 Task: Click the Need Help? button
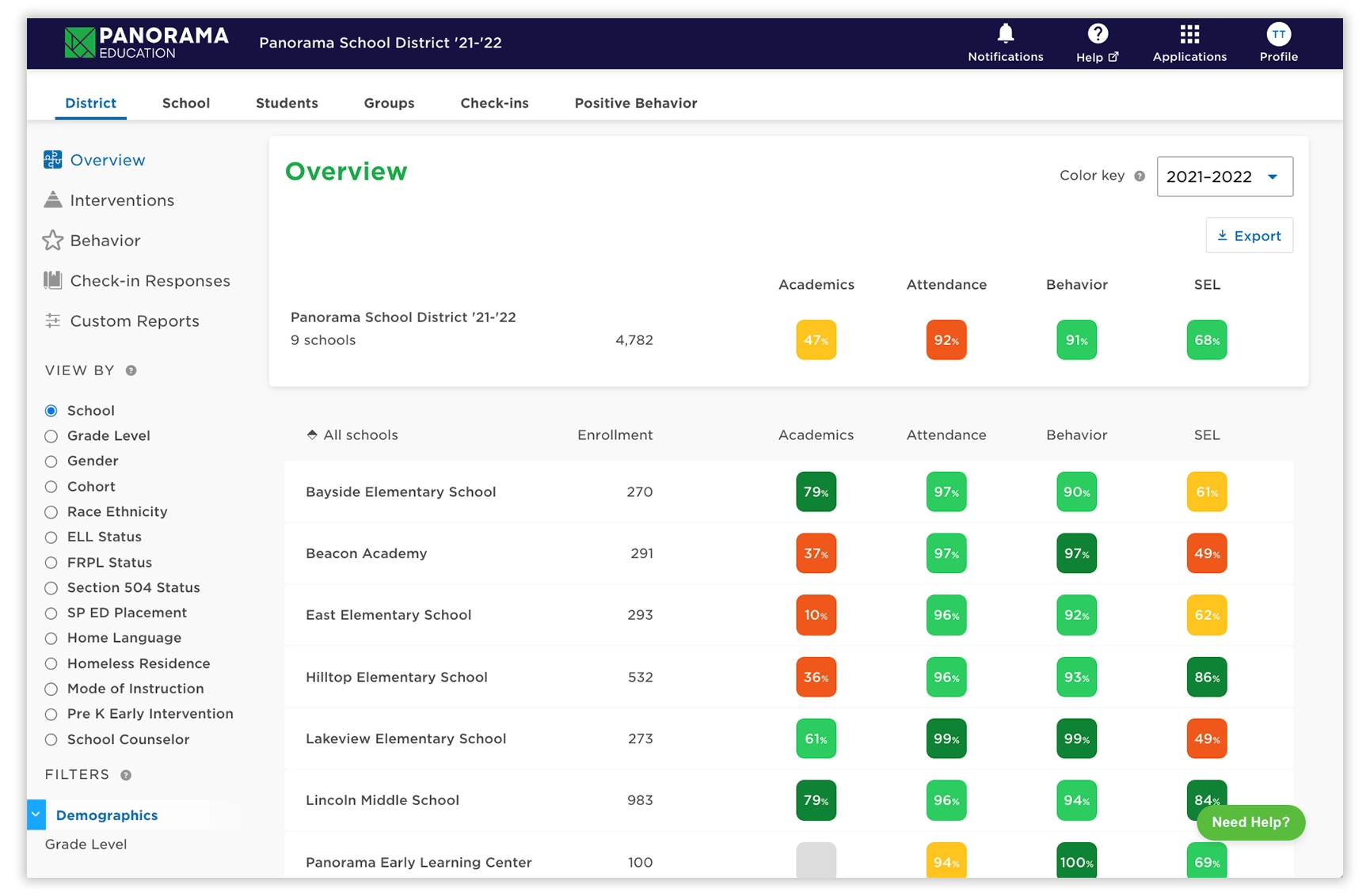click(x=1250, y=822)
